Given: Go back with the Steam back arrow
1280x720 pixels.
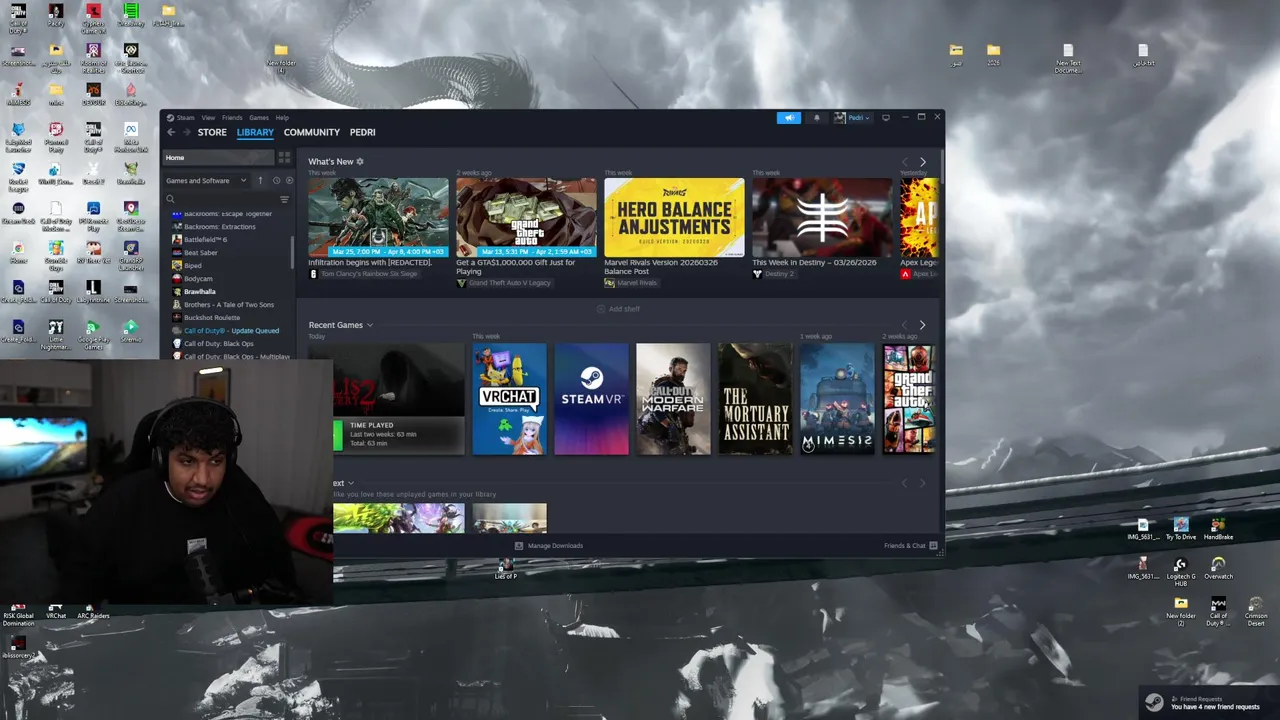Looking at the screenshot, I should [171, 132].
